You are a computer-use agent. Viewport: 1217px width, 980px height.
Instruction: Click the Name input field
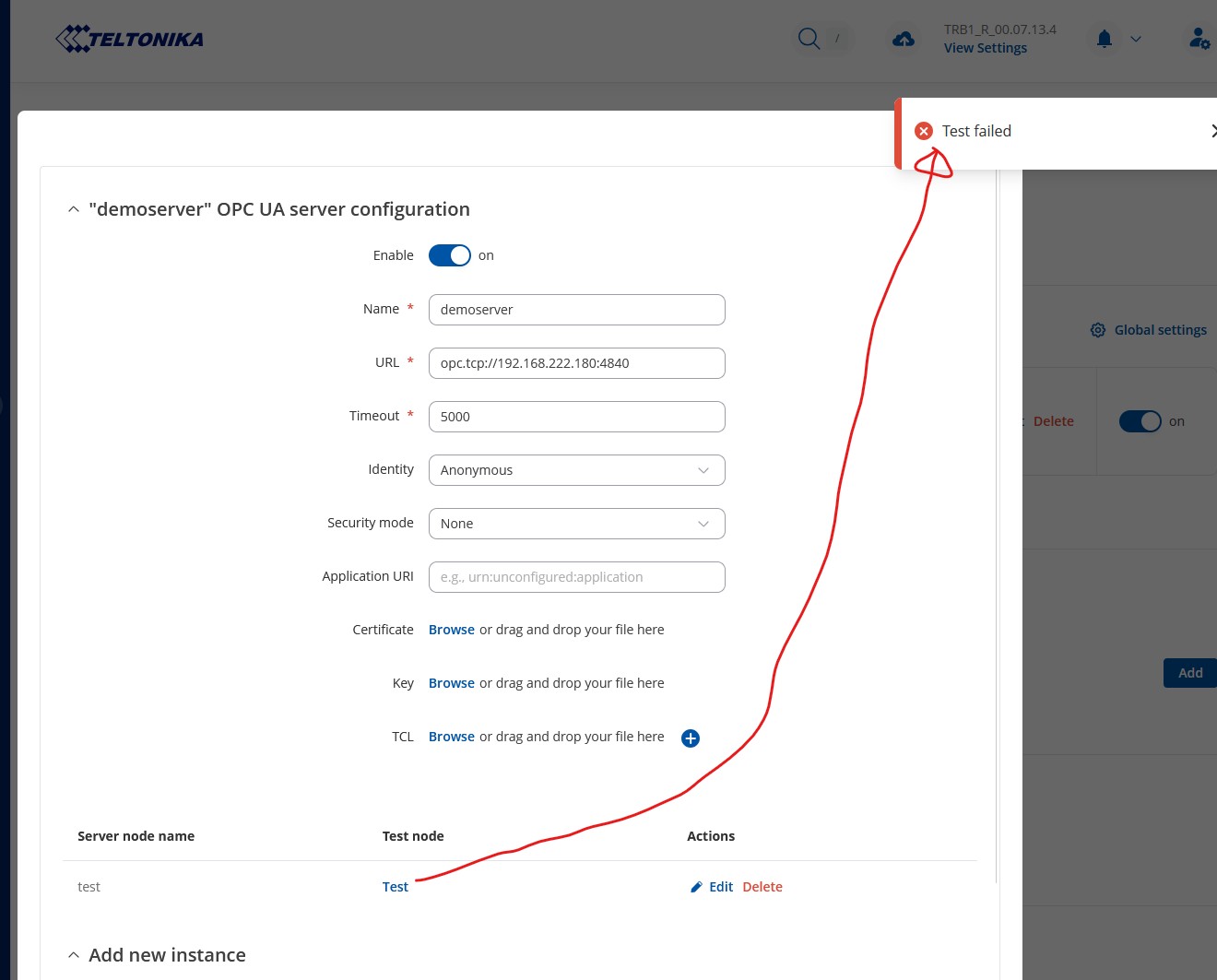[577, 310]
